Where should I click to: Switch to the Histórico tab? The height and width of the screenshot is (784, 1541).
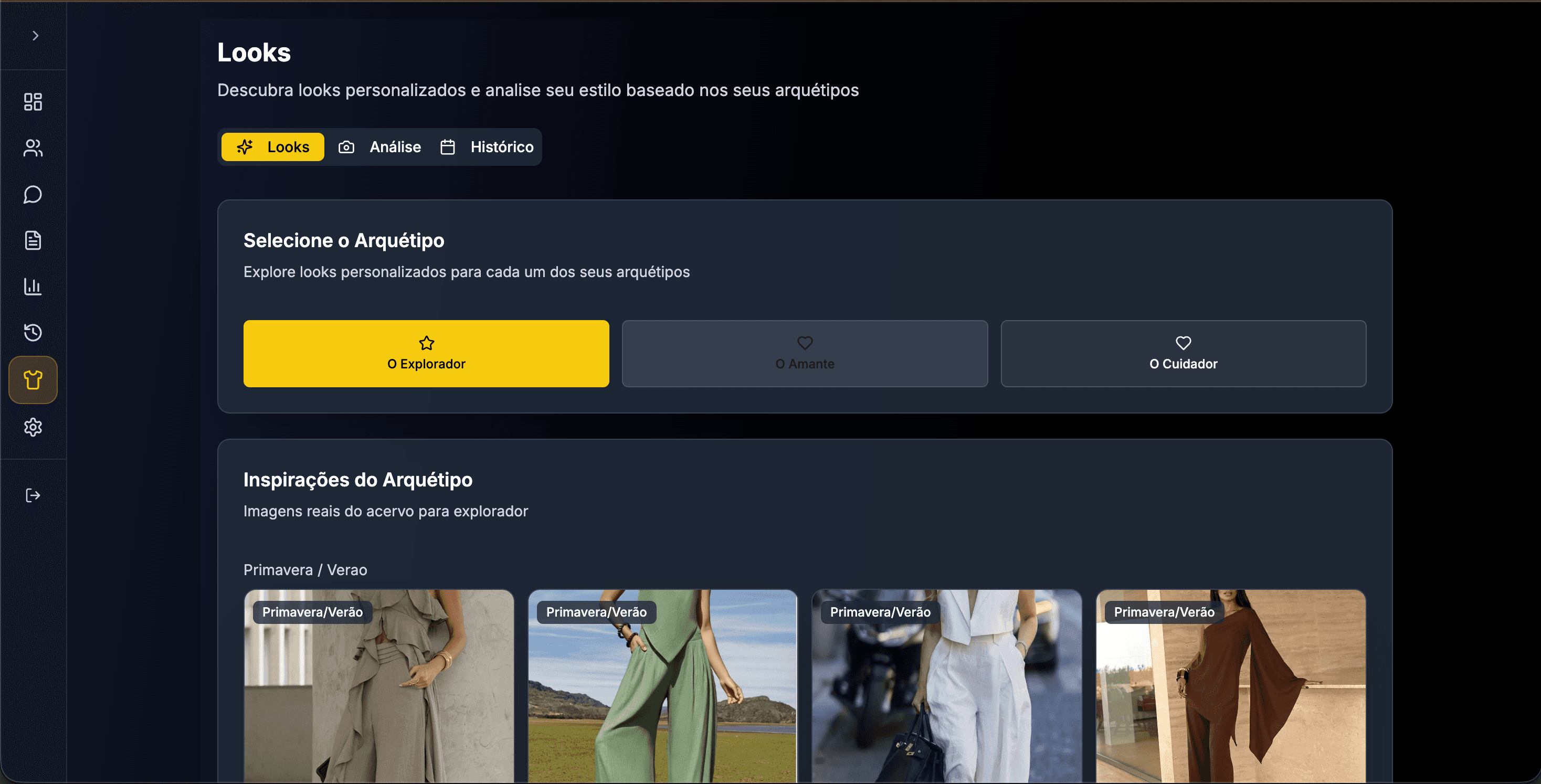pyautogui.click(x=487, y=147)
